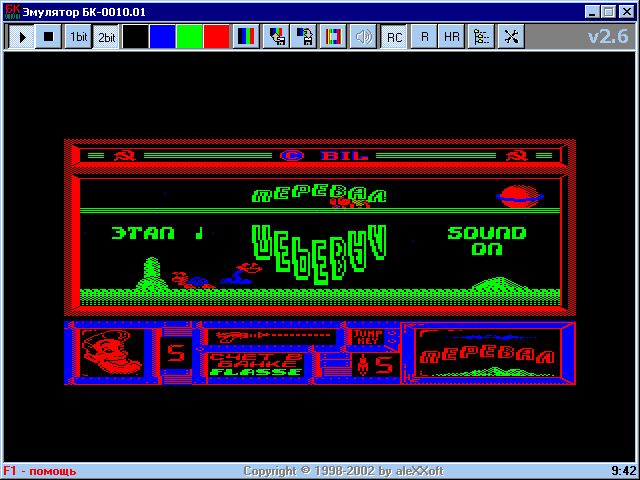Click the СЧЕТ В БАНКЕ score panel
The width and height of the screenshot is (640, 480).
pos(256,365)
